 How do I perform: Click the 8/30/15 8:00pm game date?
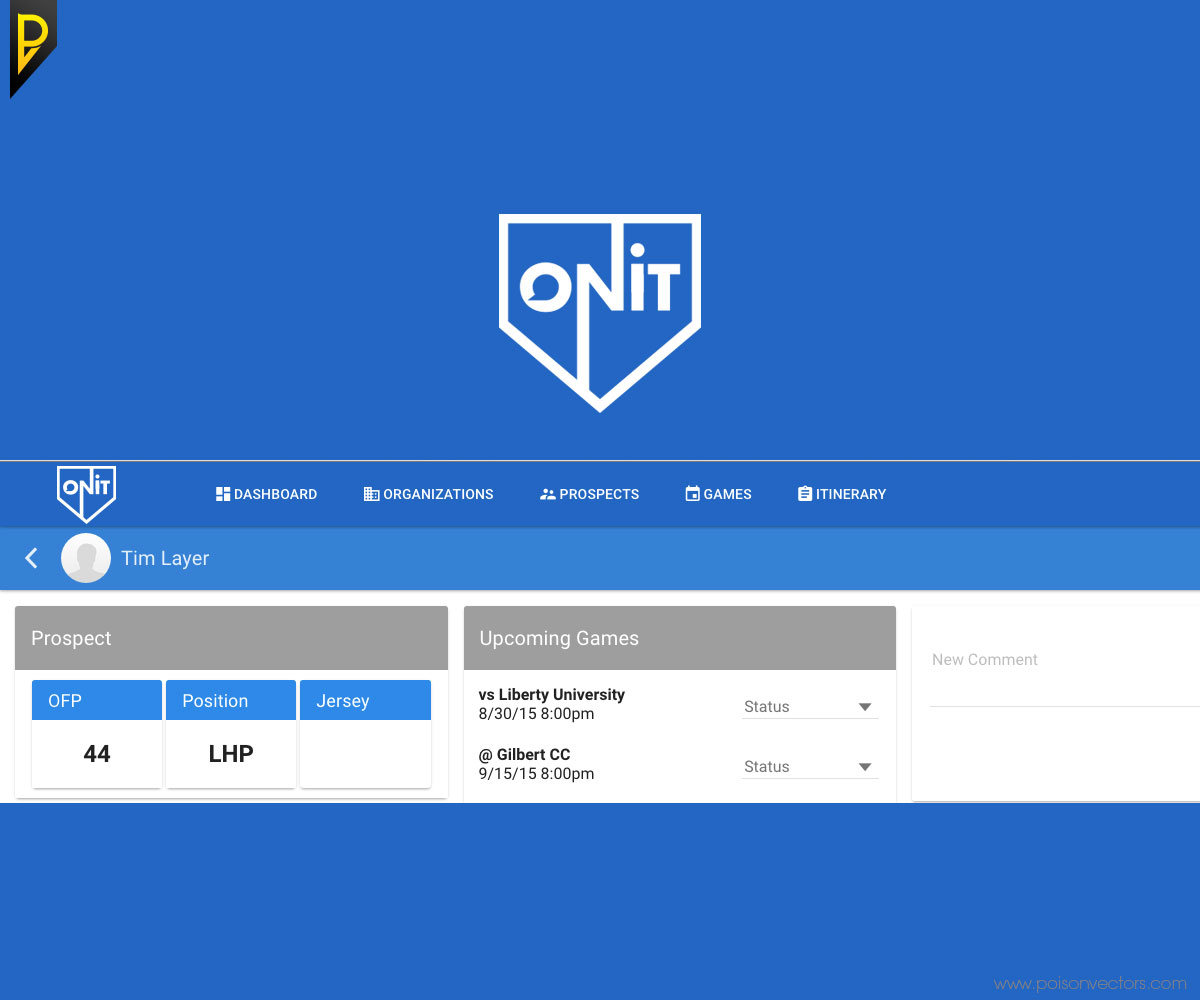click(537, 714)
